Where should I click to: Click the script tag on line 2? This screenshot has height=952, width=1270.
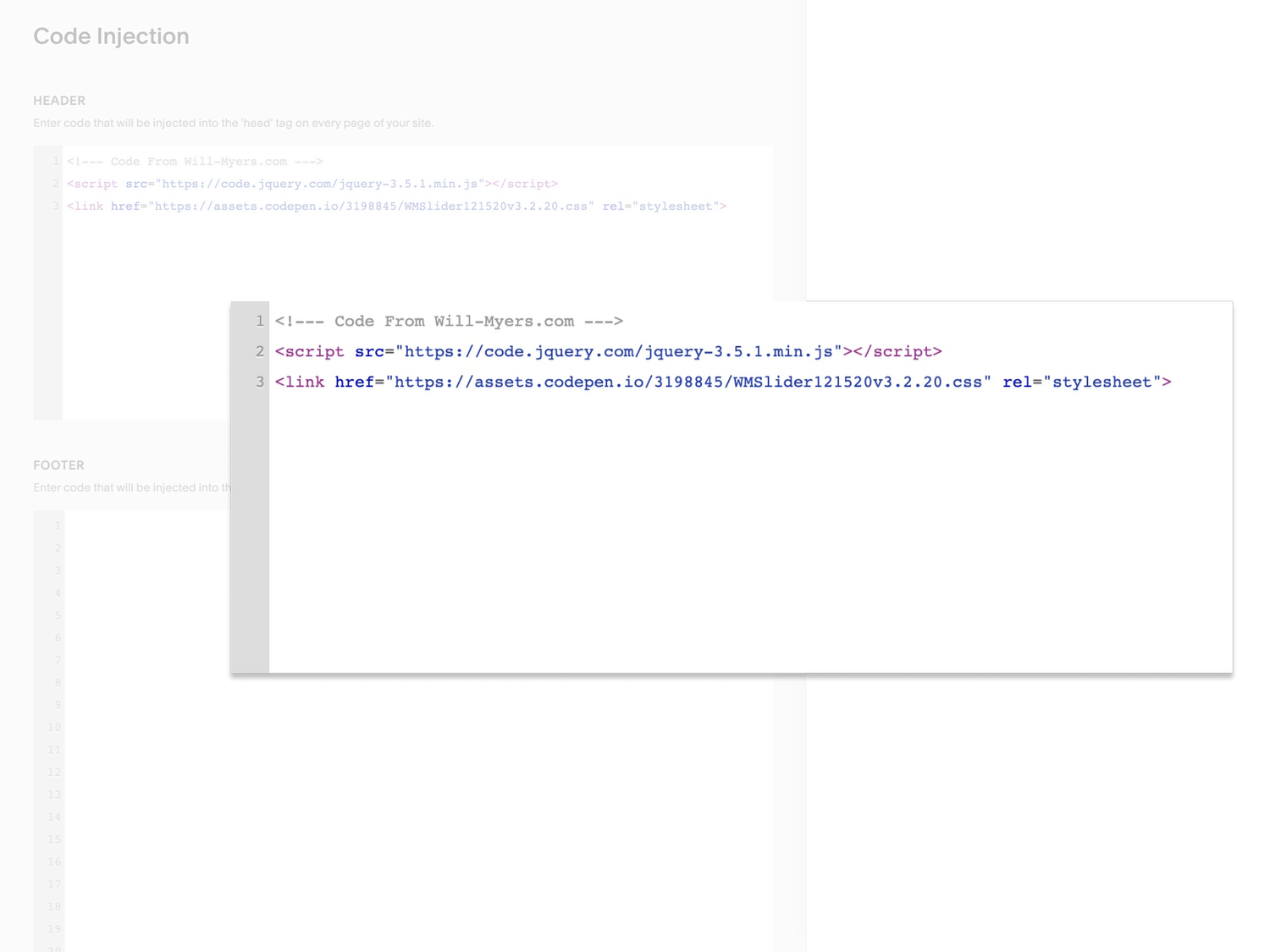(93, 184)
